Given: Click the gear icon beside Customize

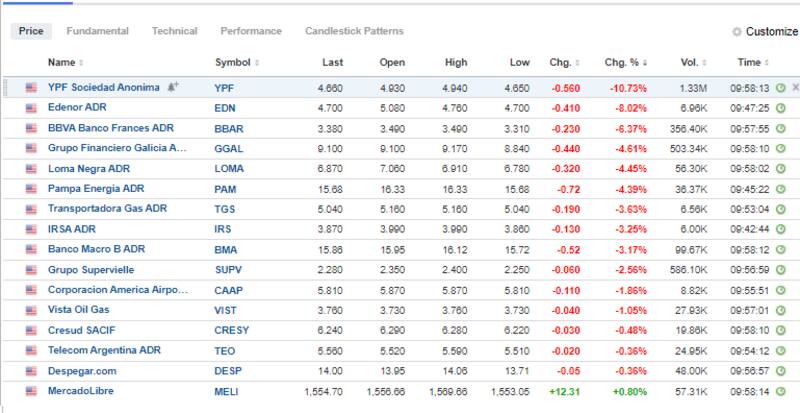Looking at the screenshot, I should tap(738, 32).
